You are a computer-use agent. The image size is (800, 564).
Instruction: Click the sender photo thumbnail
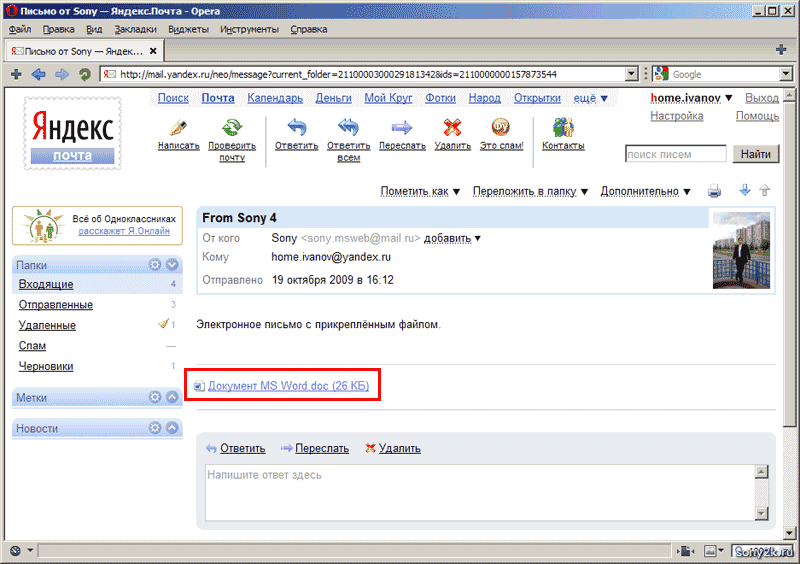pyautogui.click(x=741, y=251)
